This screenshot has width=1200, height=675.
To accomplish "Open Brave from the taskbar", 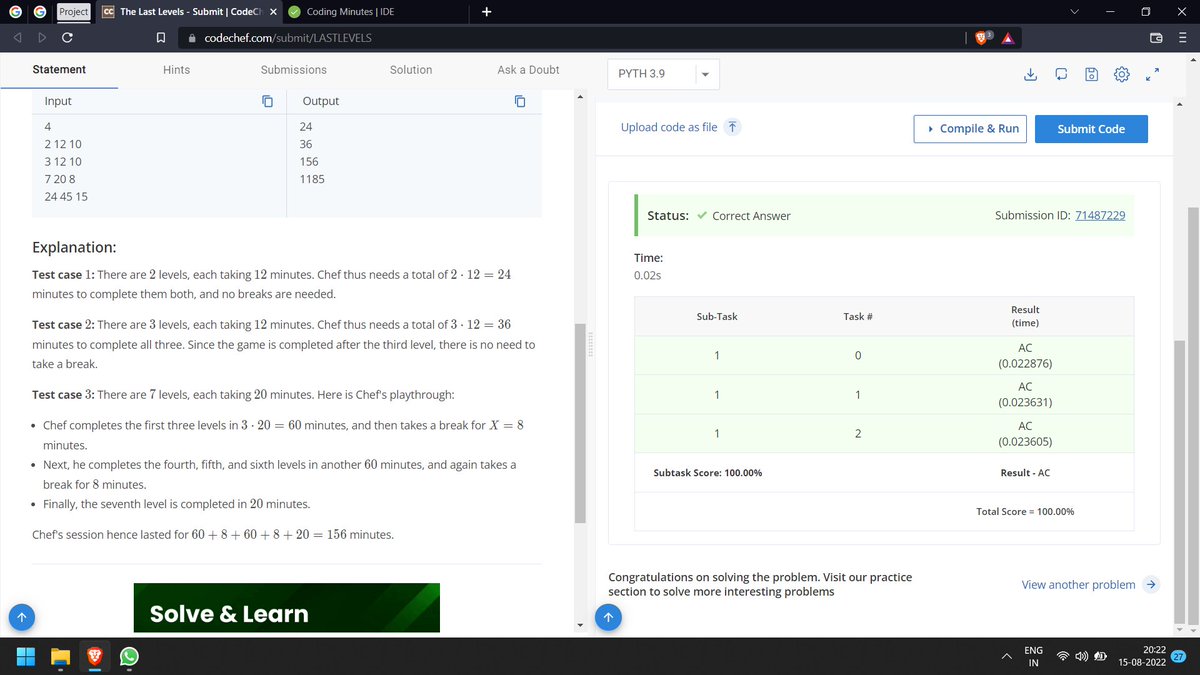I will [x=94, y=657].
